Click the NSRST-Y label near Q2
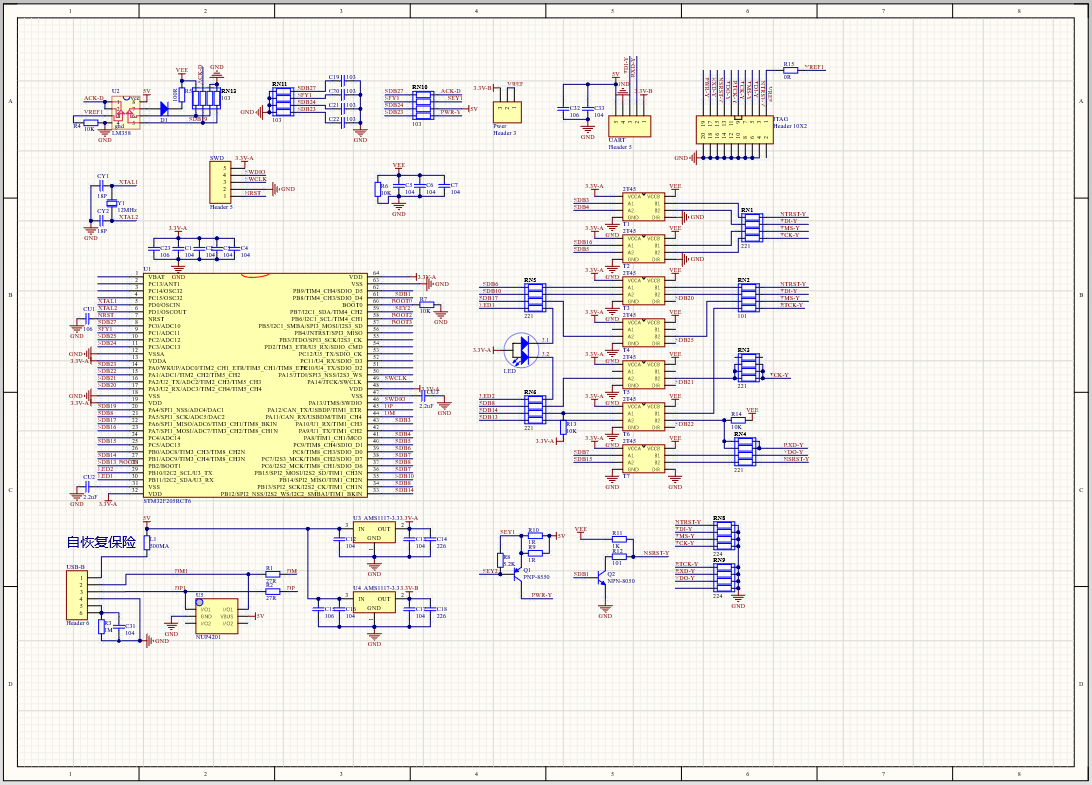This screenshot has height=785, width=1092. tap(656, 553)
